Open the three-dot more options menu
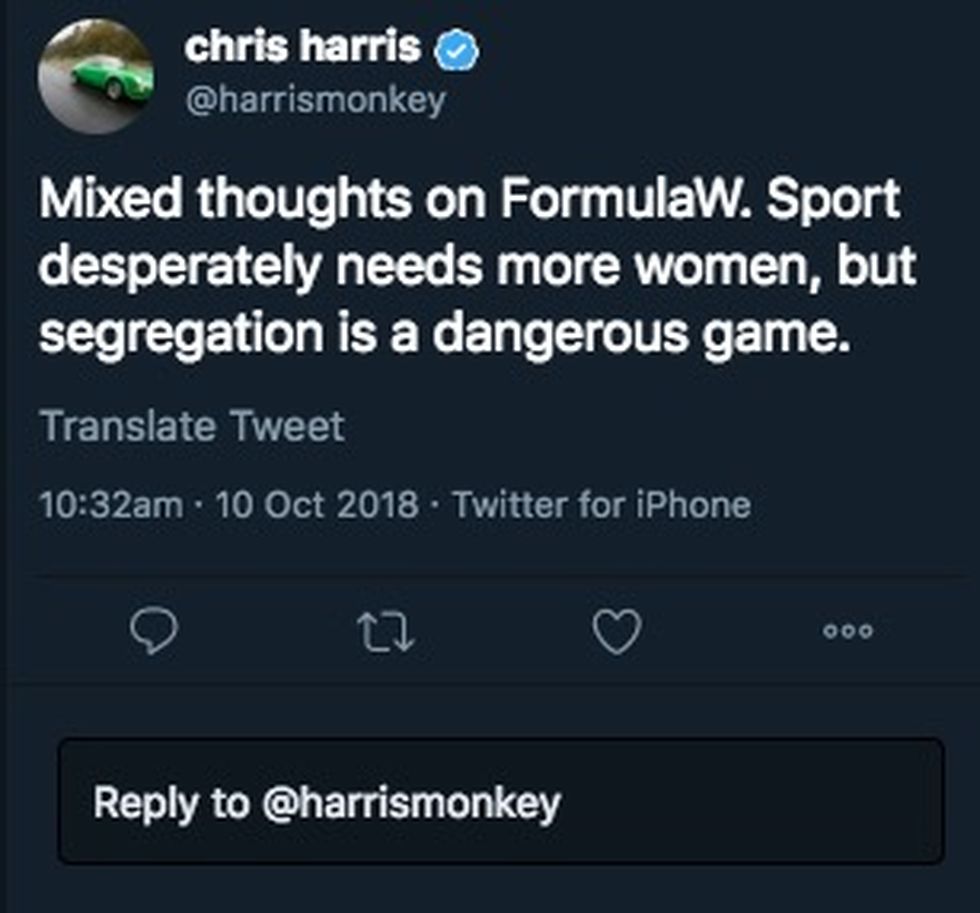The image size is (980, 913). coord(848,631)
